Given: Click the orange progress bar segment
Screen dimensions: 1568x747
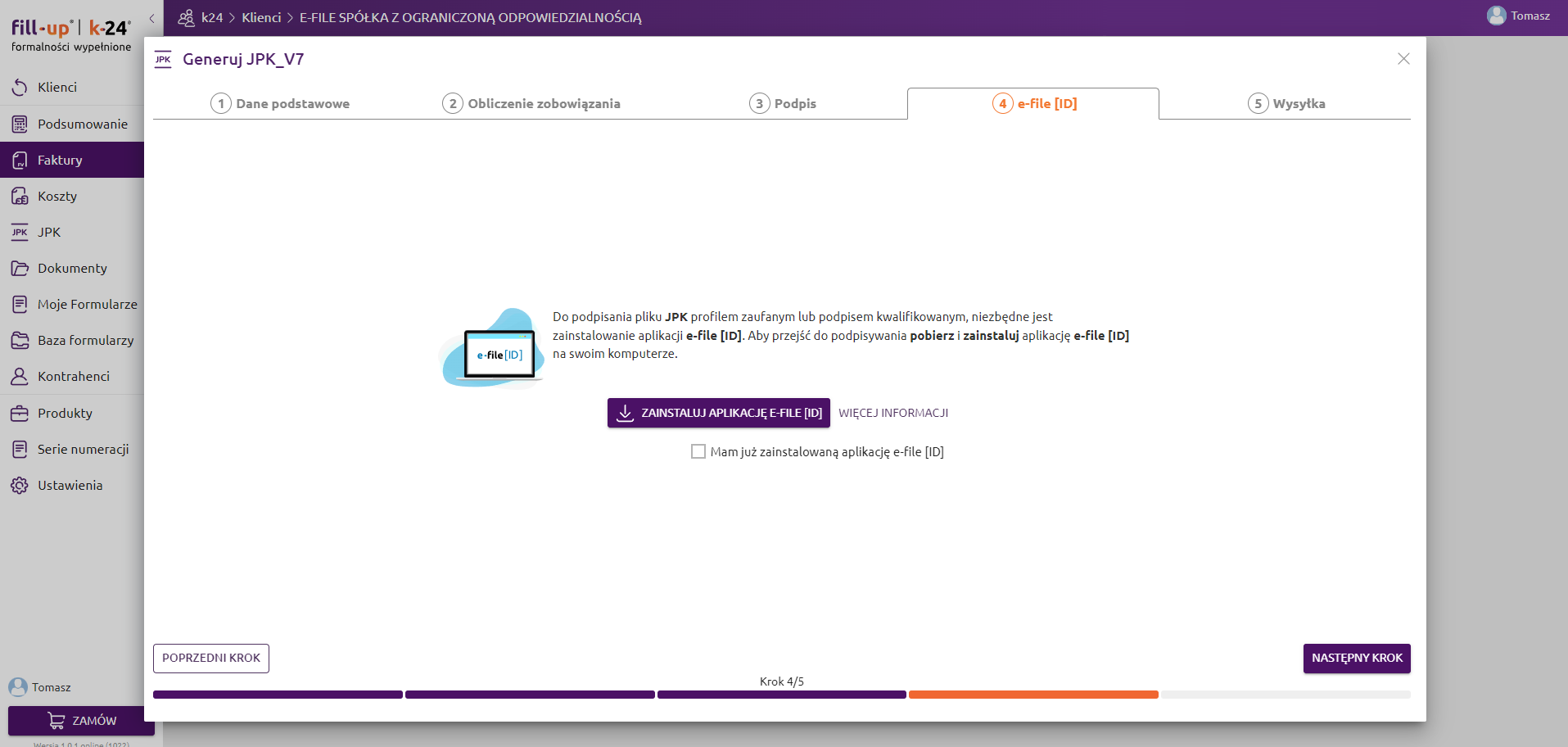Looking at the screenshot, I should 1033,695.
